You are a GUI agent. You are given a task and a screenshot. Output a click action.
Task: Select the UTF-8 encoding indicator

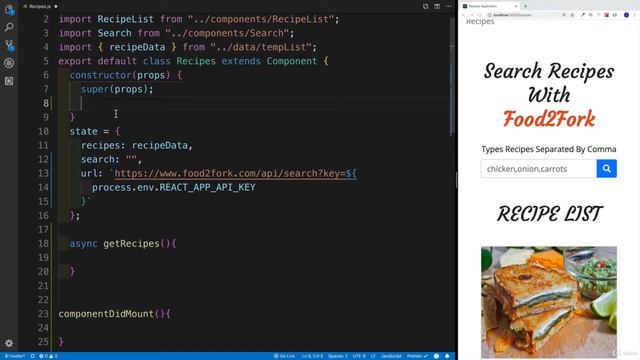click(x=359, y=356)
